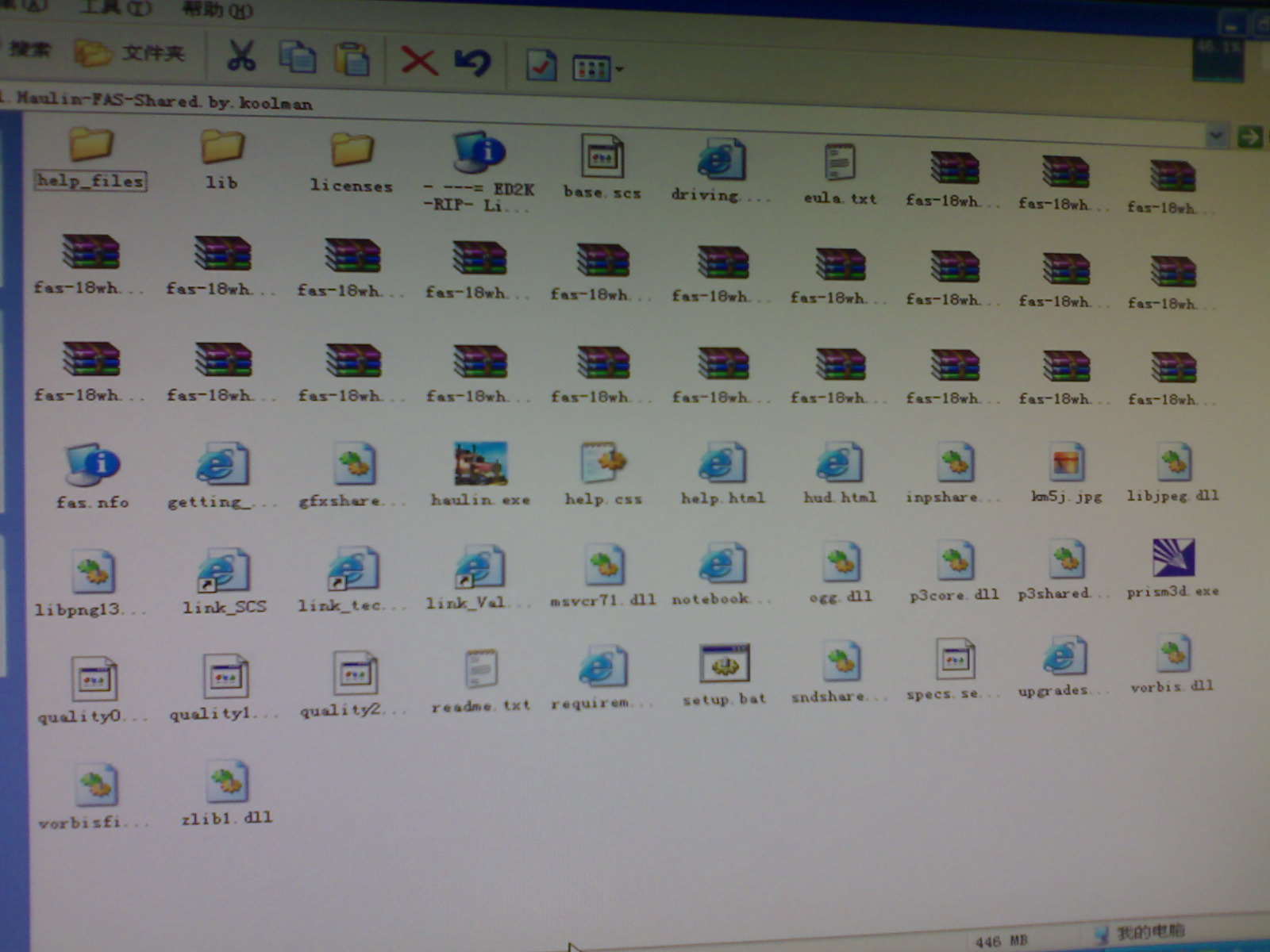Click the blue Undo arrow icon
The width and height of the screenshot is (1270, 952).
473,63
